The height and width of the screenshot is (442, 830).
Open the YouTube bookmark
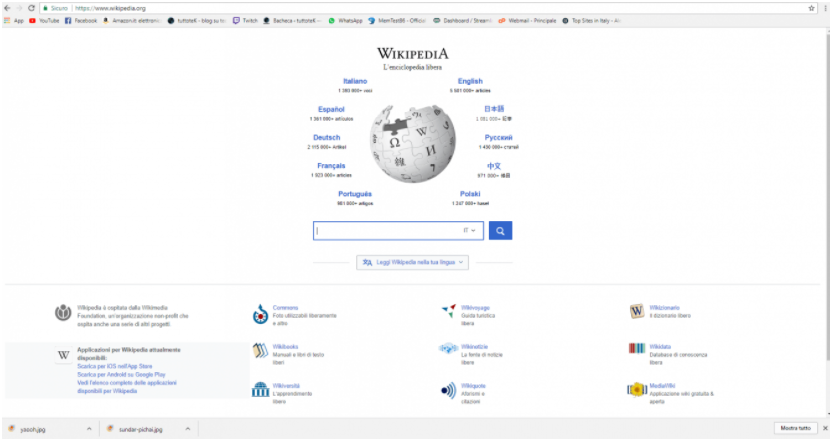click(44, 21)
